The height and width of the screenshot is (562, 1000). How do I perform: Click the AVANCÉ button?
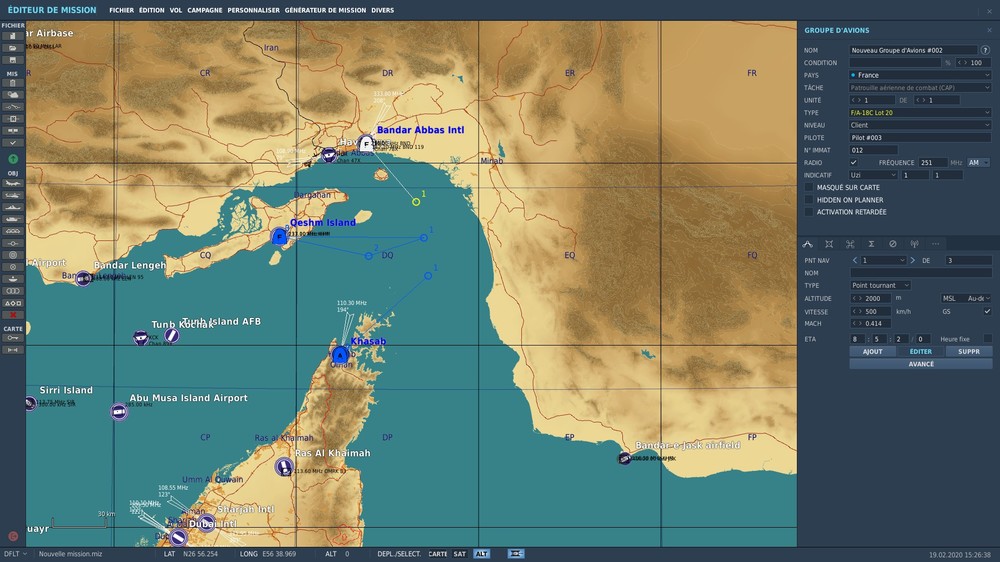[921, 364]
